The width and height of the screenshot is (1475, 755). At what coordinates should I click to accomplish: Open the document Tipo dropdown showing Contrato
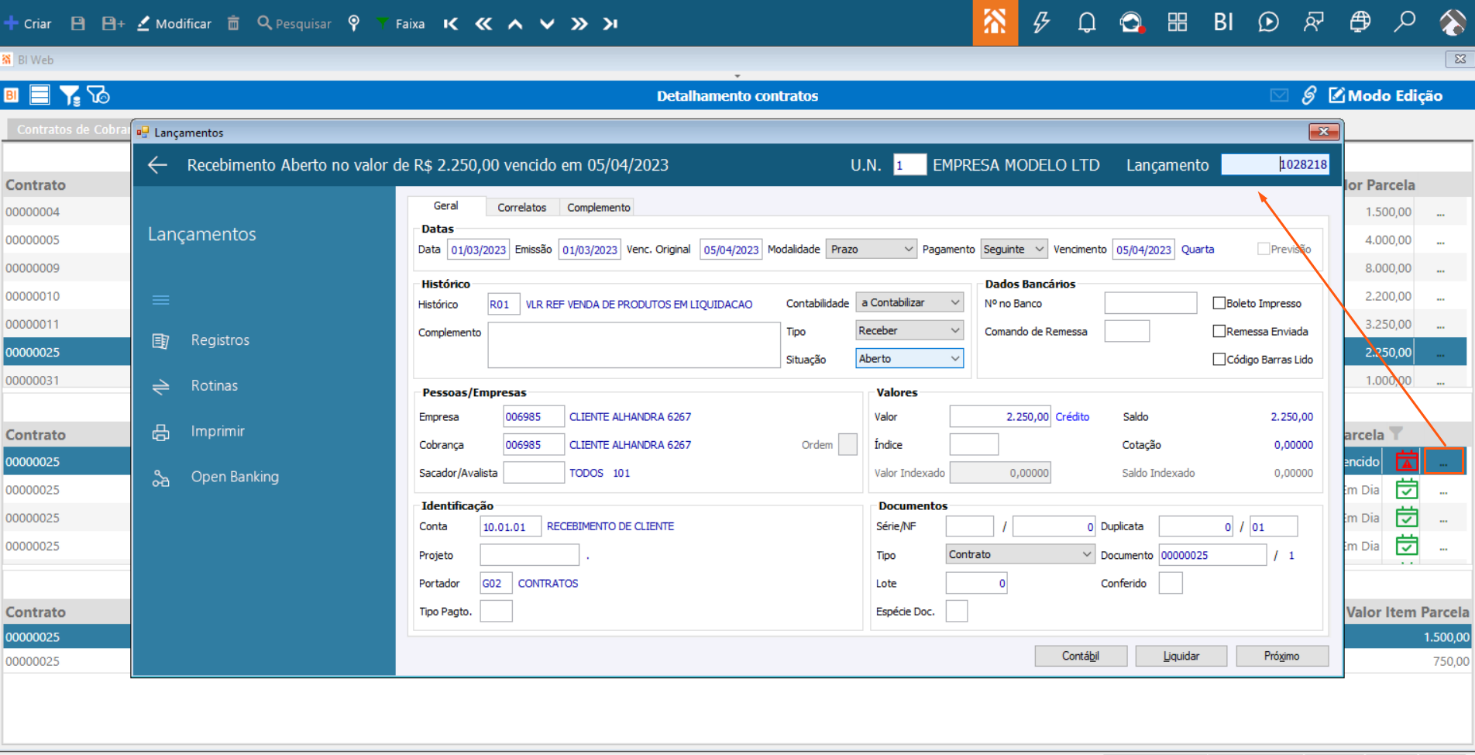coord(1021,554)
